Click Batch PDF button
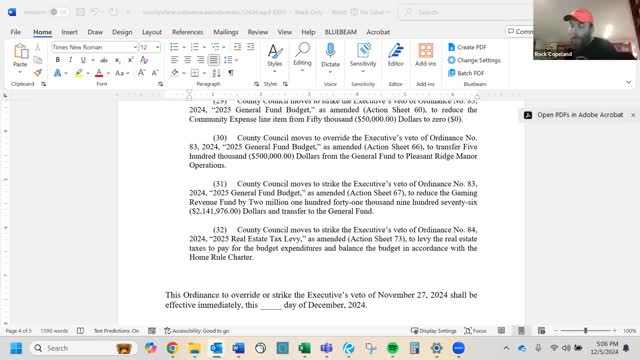Viewport: 640px width, 360px height. (466, 73)
